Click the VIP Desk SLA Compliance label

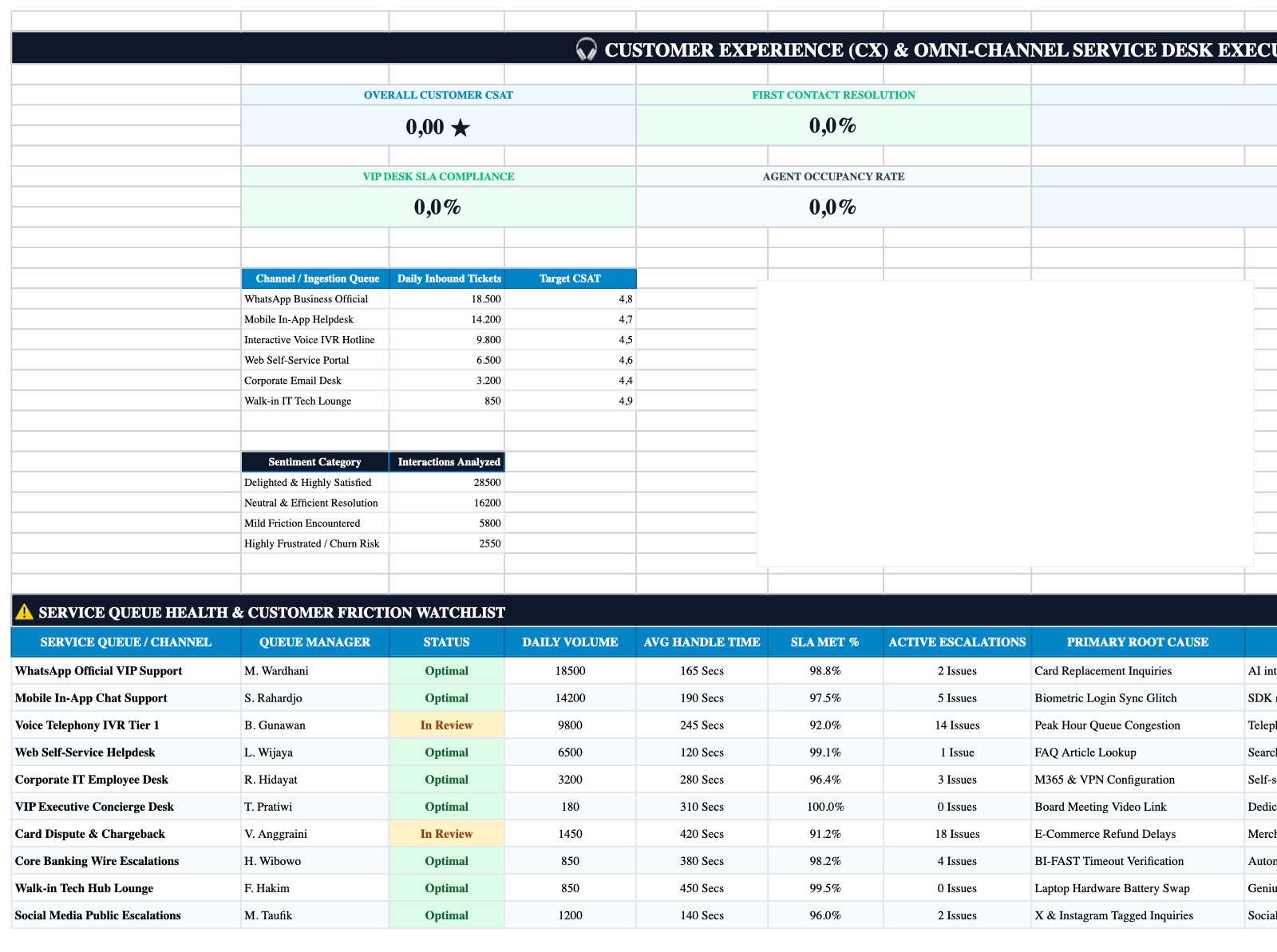438,176
